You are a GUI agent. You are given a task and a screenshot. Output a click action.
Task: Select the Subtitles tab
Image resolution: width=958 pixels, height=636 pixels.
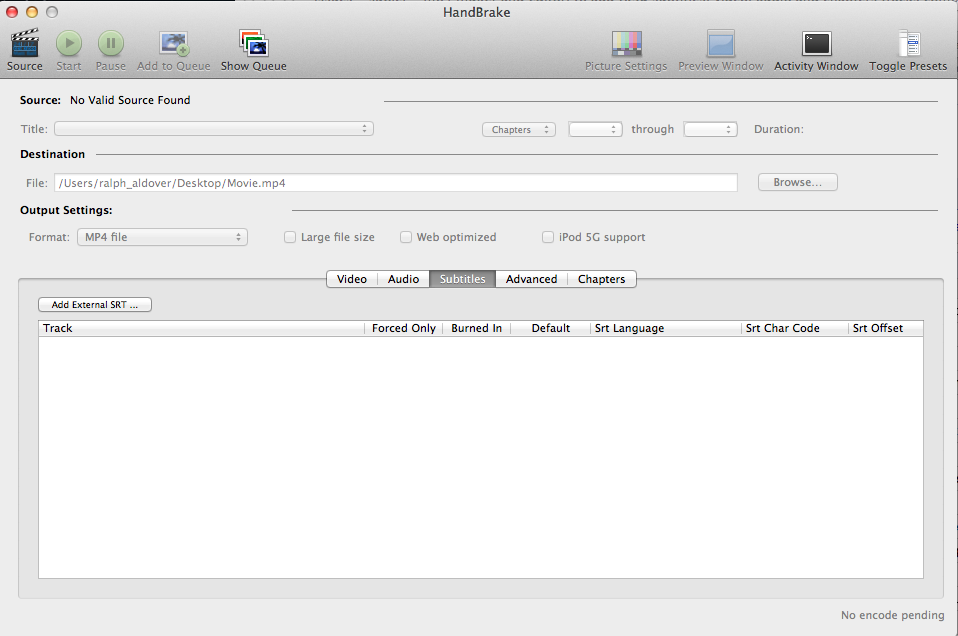click(x=463, y=279)
